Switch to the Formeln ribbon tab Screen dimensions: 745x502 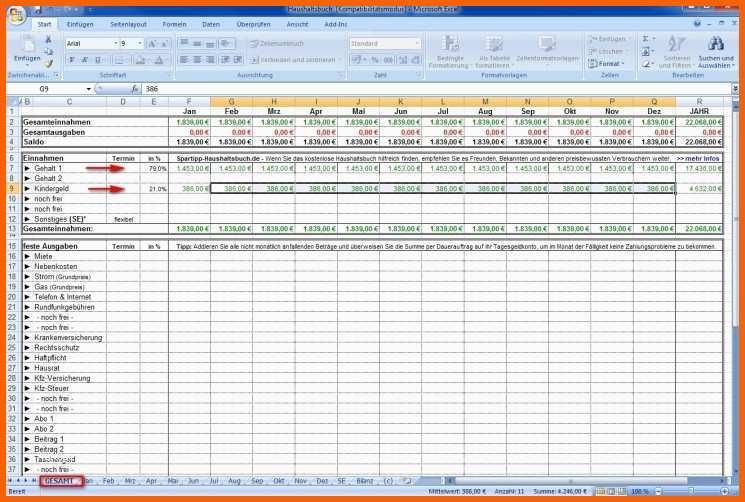click(x=174, y=24)
